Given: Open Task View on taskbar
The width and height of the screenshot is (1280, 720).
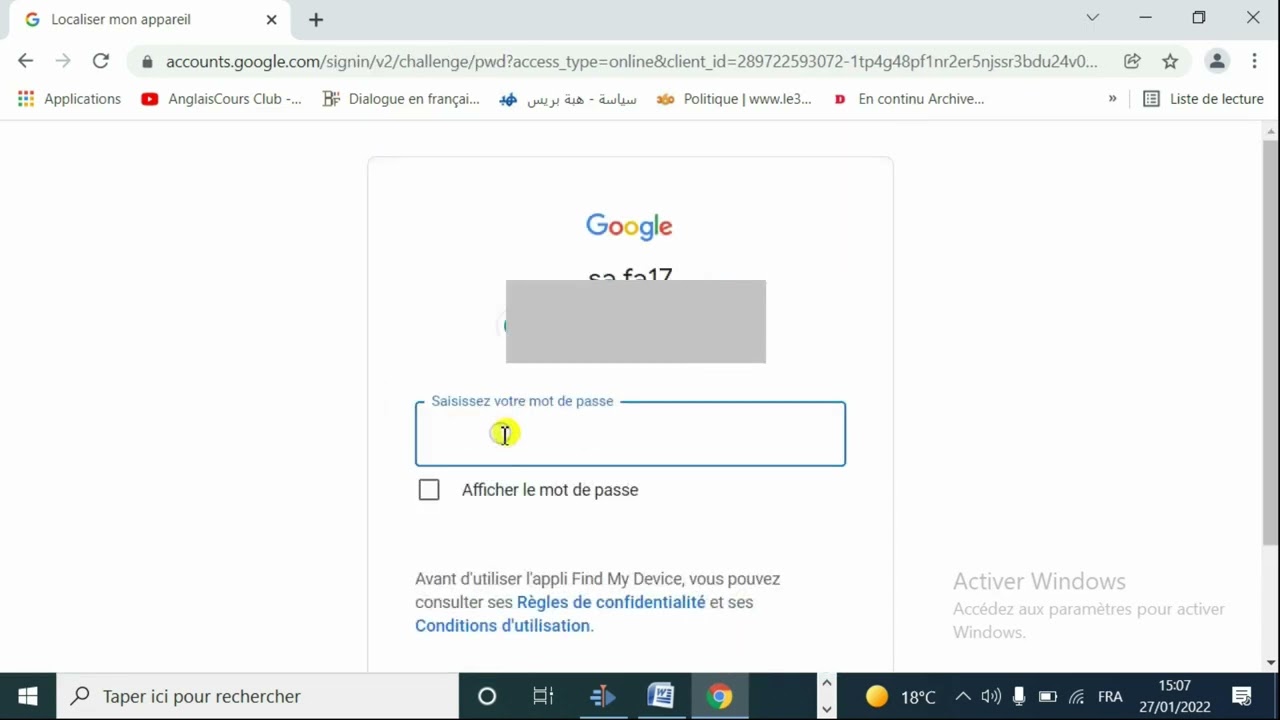Looking at the screenshot, I should coord(543,696).
